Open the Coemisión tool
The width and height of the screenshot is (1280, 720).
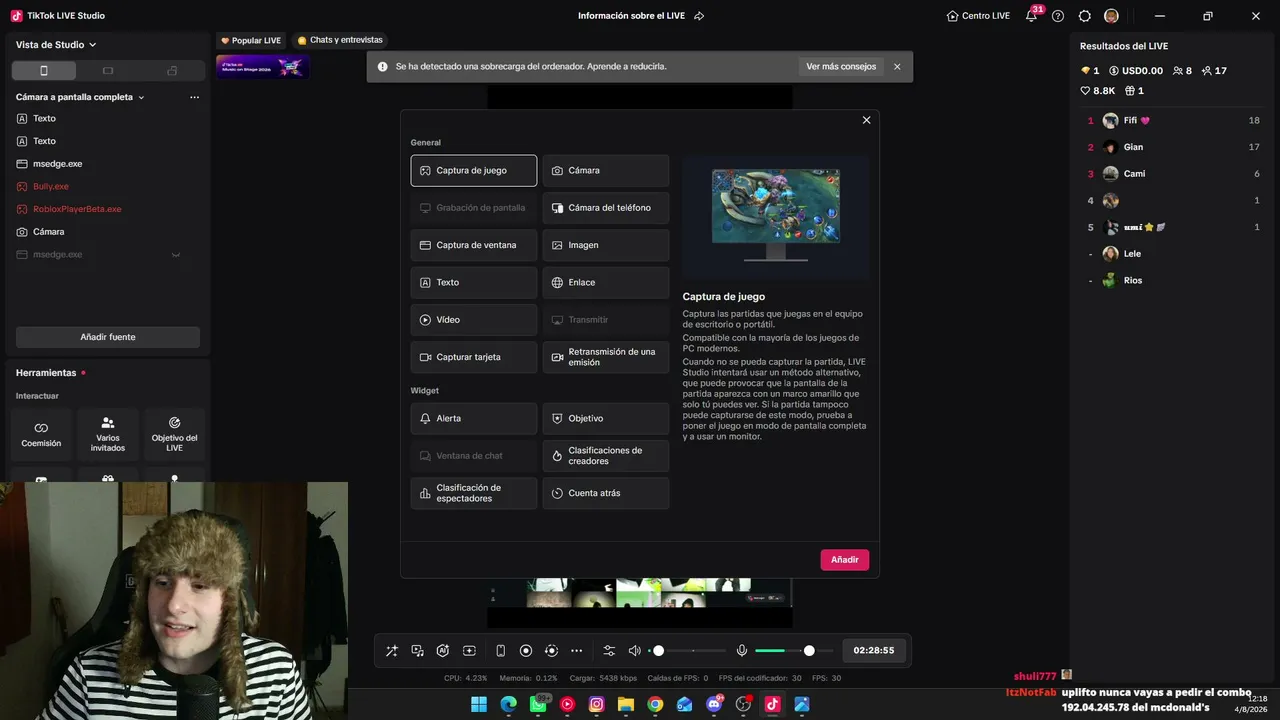[41, 434]
